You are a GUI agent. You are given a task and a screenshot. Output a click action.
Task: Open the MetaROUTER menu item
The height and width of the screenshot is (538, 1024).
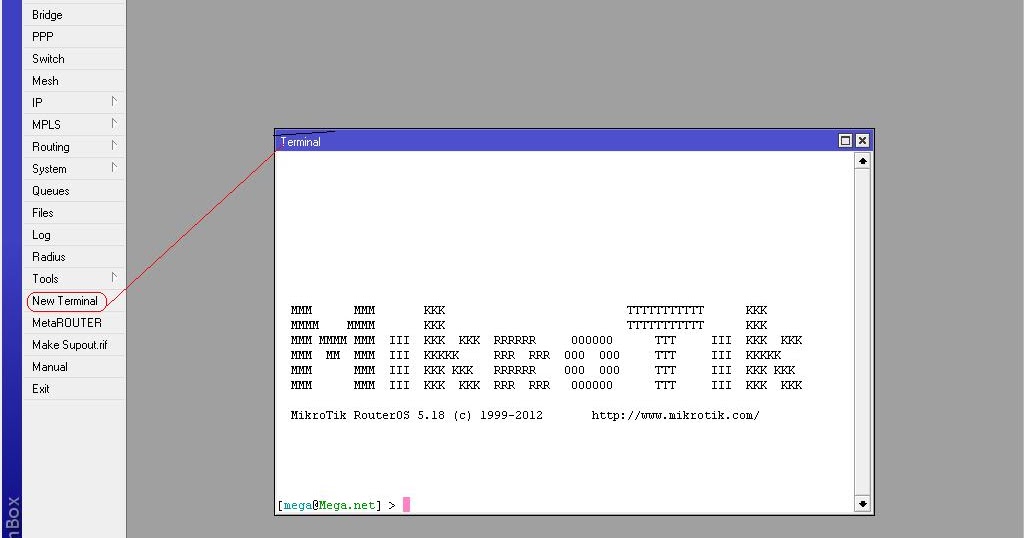pos(73,323)
